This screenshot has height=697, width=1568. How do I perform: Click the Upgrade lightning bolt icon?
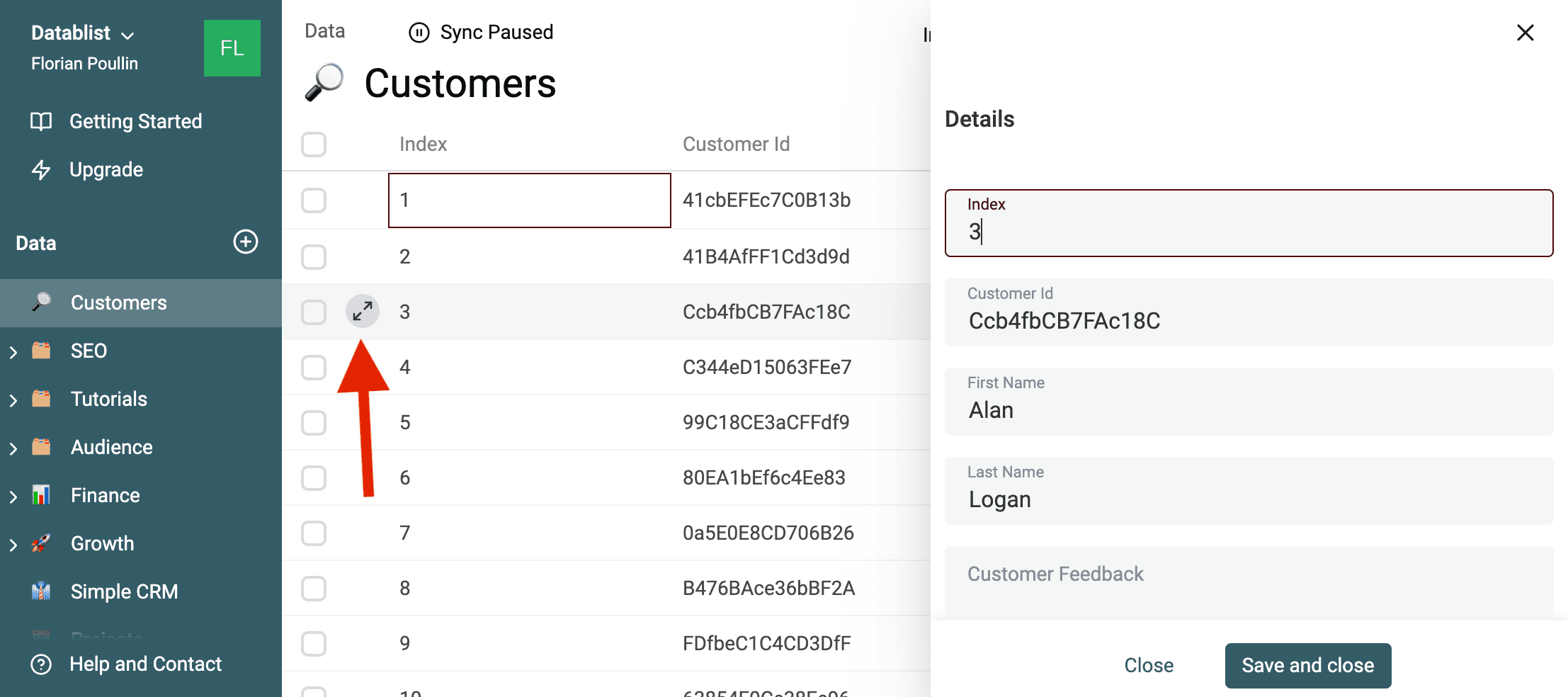(41, 169)
